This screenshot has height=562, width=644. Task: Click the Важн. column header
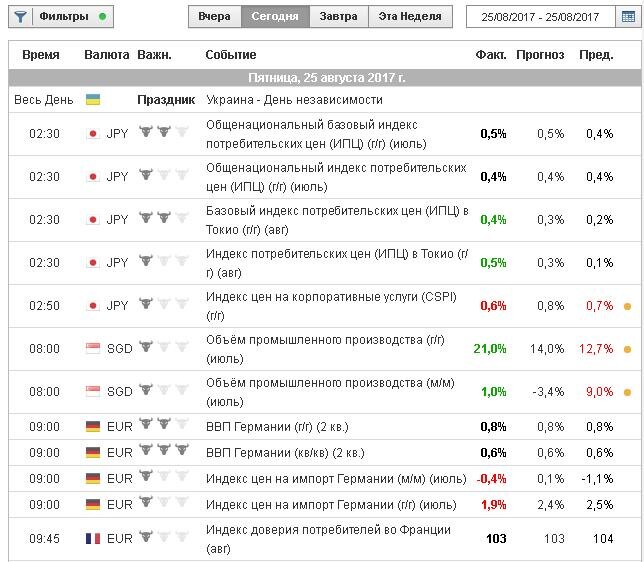(x=154, y=55)
